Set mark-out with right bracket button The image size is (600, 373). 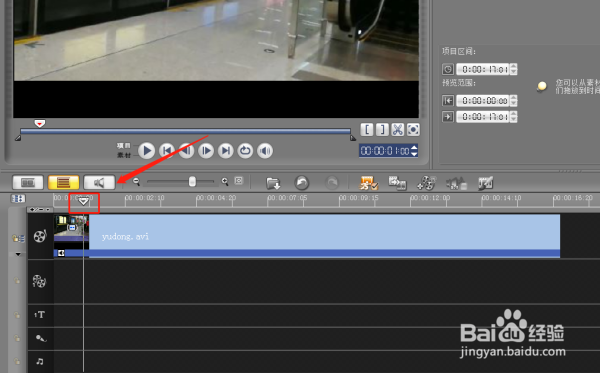[x=382, y=129]
